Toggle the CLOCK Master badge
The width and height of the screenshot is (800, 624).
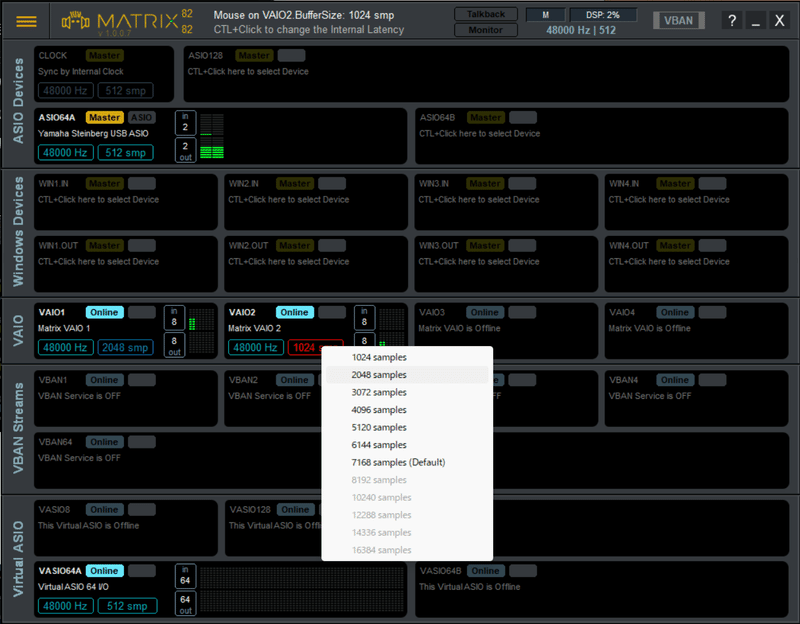pyautogui.click(x=105, y=56)
